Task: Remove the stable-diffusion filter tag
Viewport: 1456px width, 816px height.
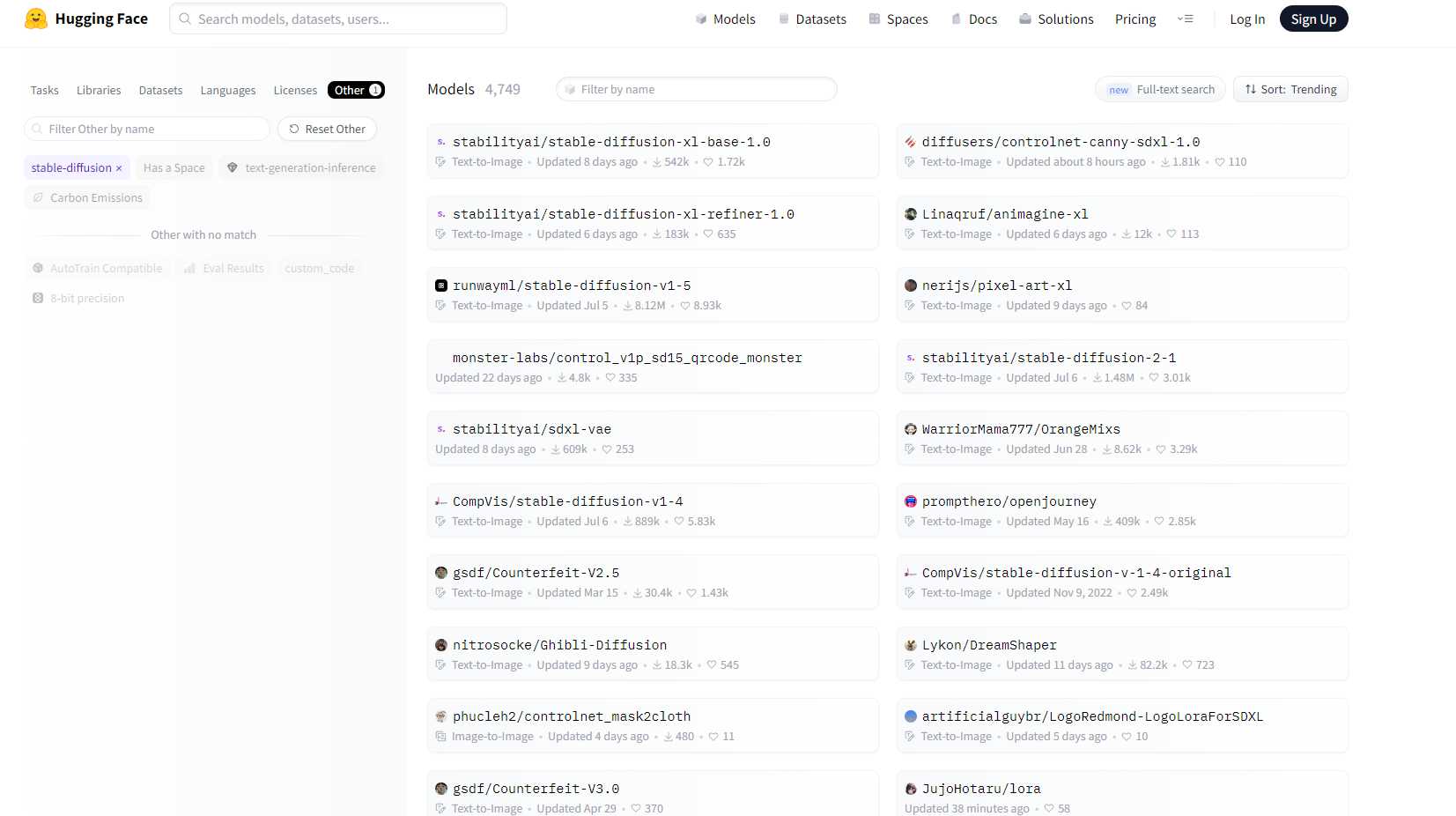Action: click(119, 167)
